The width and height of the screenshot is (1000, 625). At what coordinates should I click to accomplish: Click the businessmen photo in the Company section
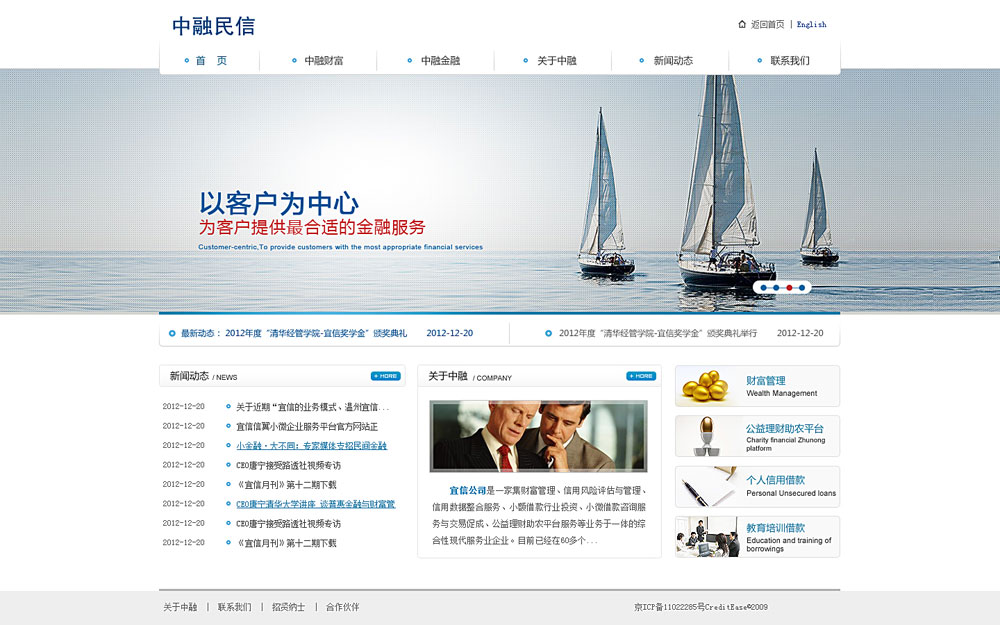click(x=538, y=436)
